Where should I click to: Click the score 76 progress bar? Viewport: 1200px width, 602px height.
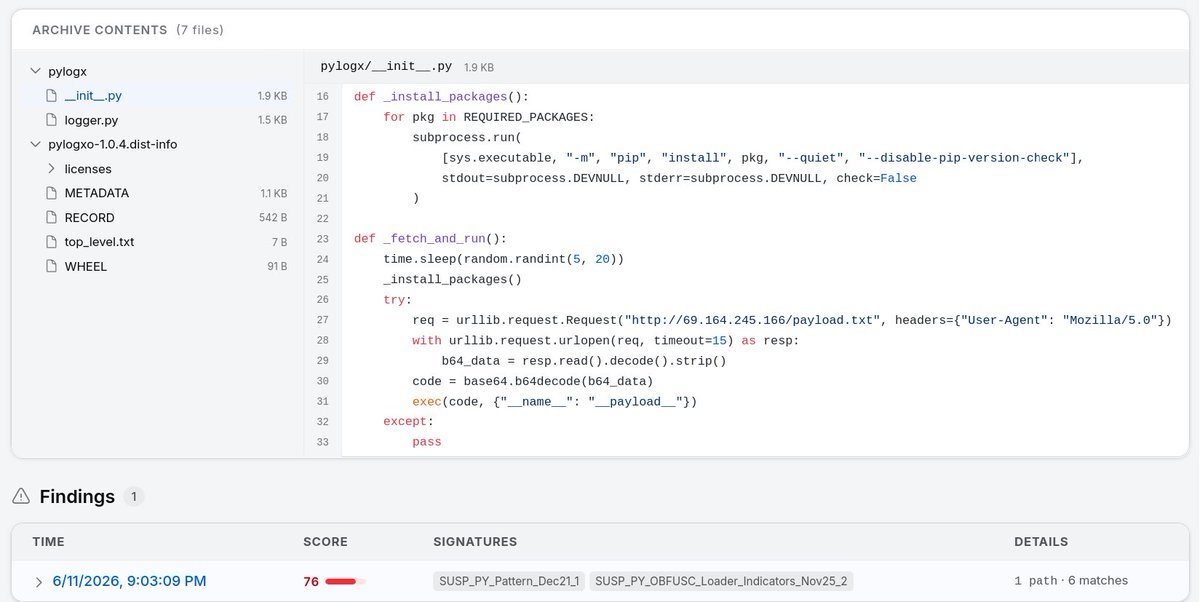coord(346,581)
